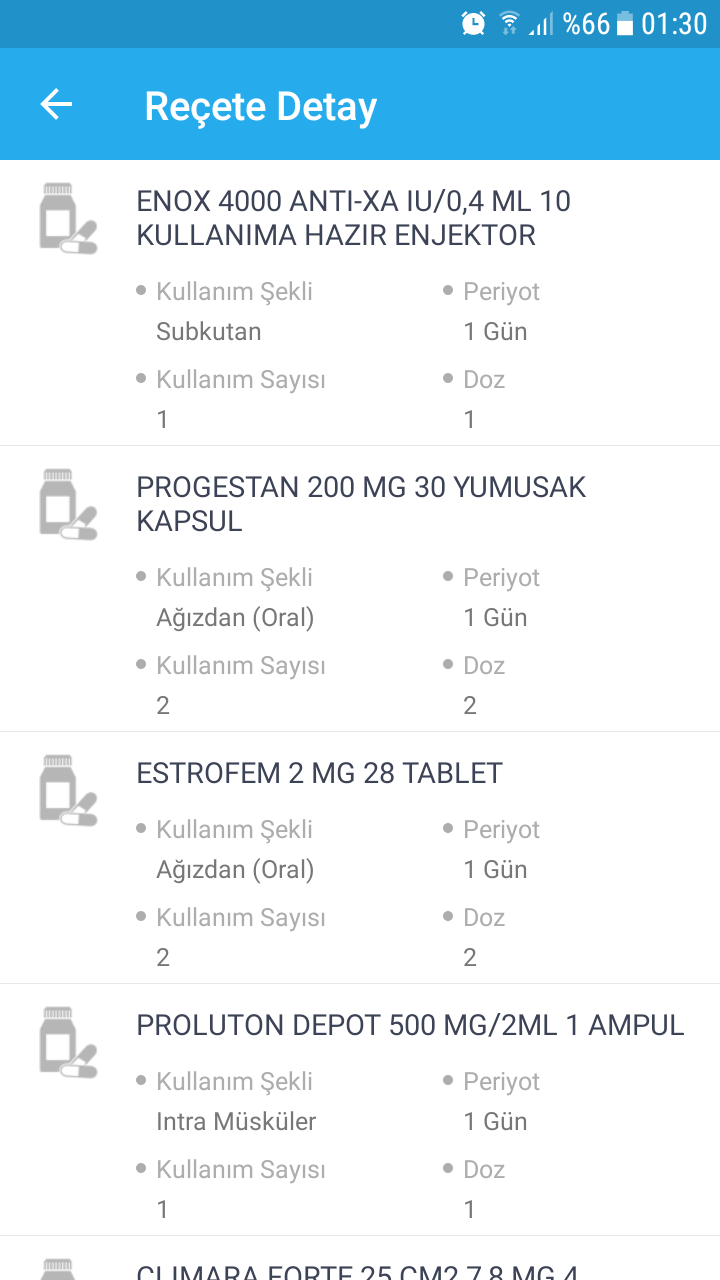Tap the signal strength icon in status bar
Screen dimensions: 720x1280
click(541, 23)
